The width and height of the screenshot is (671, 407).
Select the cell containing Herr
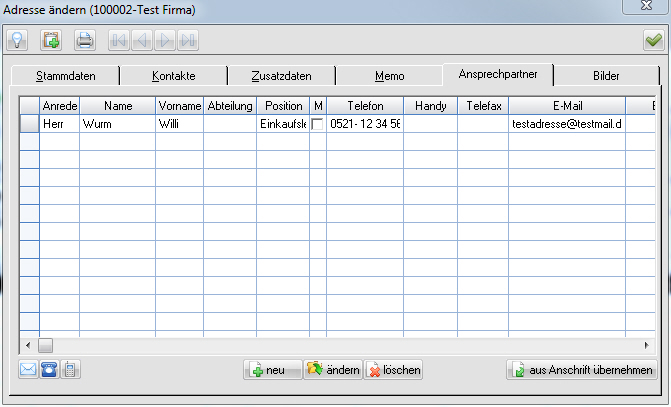tap(59, 124)
